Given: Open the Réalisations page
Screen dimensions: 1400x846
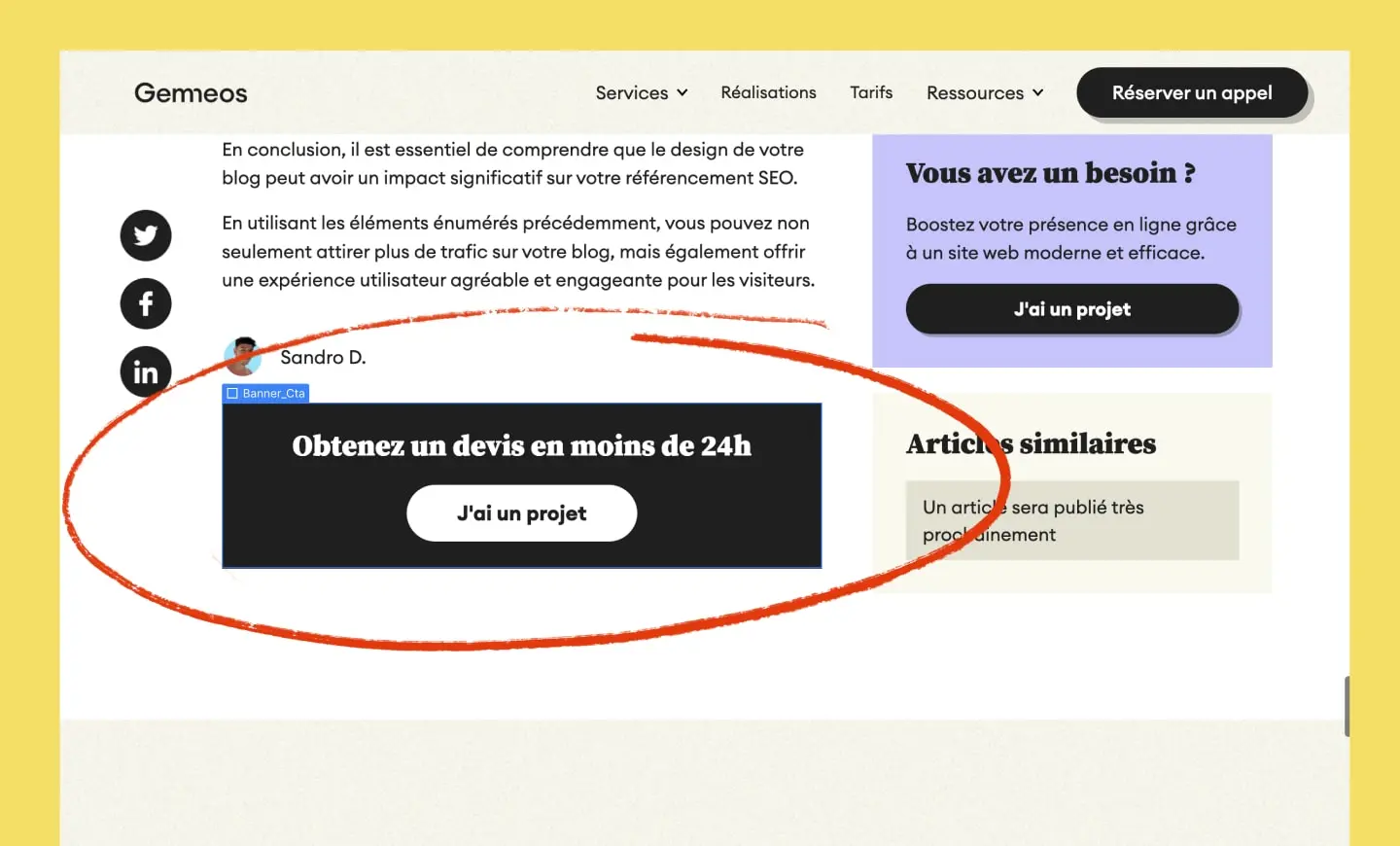Looking at the screenshot, I should 768,92.
